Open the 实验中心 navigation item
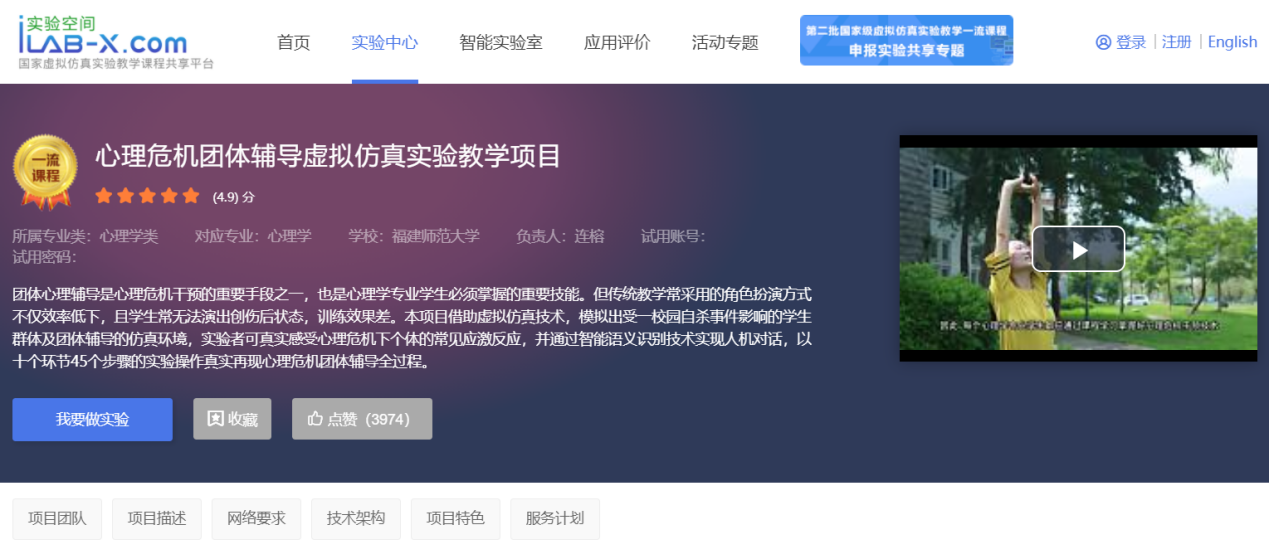 [384, 42]
